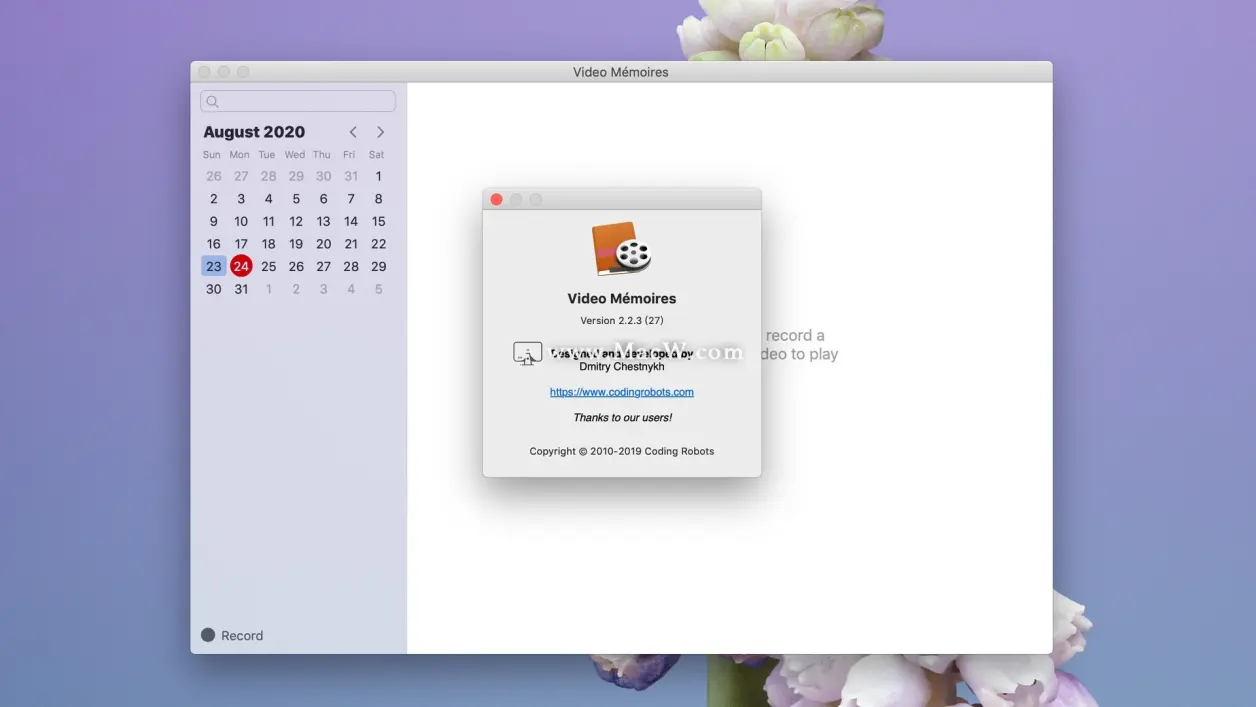Click the Wed weekday column header
Screen dimensions: 1256x707
[295, 155]
